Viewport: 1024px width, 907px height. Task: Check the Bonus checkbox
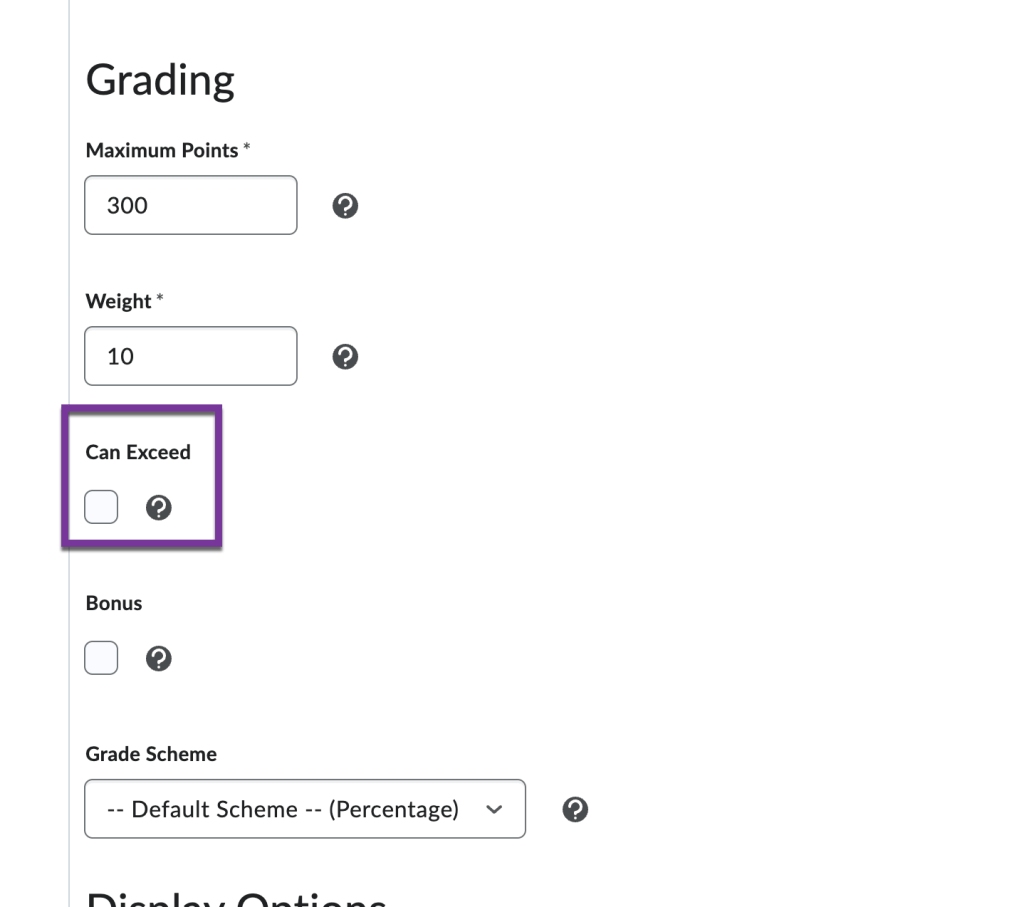(x=100, y=657)
